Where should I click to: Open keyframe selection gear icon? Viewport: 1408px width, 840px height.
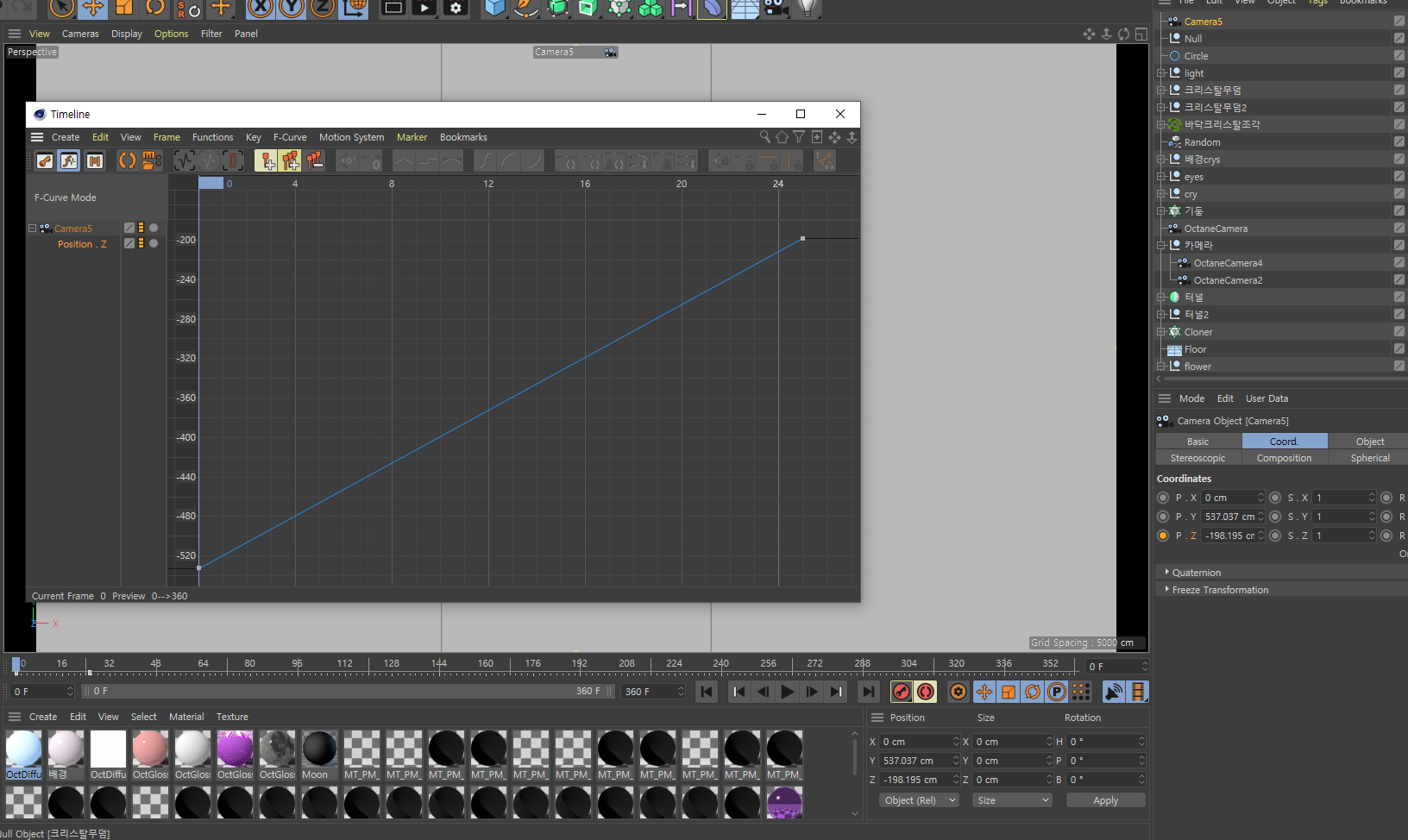pos(959,692)
